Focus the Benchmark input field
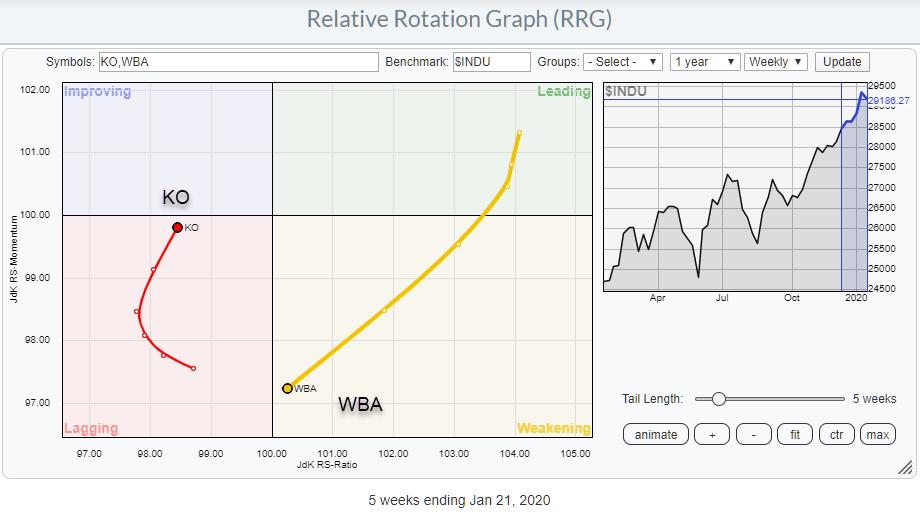Viewport: 920px width, 517px height. (491, 62)
